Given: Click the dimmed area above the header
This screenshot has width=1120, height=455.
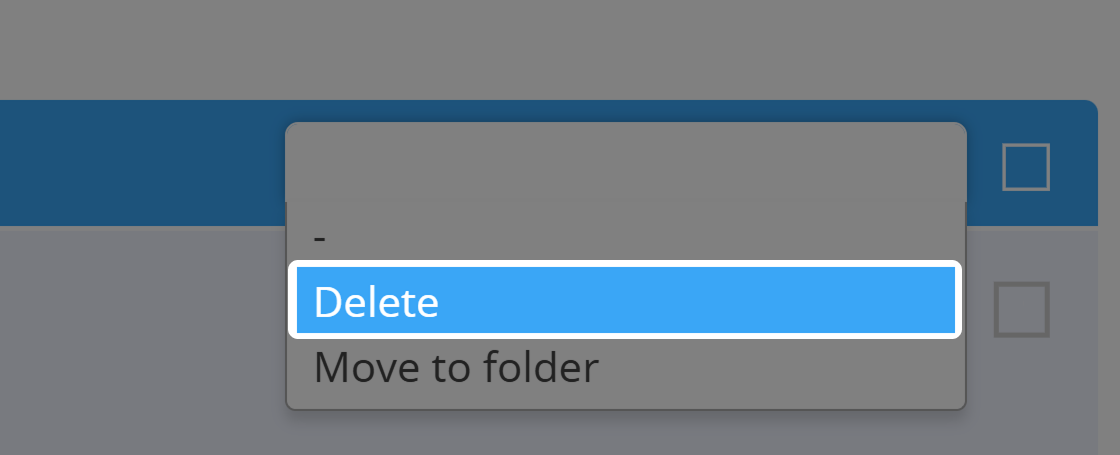Looking at the screenshot, I should click(560, 50).
